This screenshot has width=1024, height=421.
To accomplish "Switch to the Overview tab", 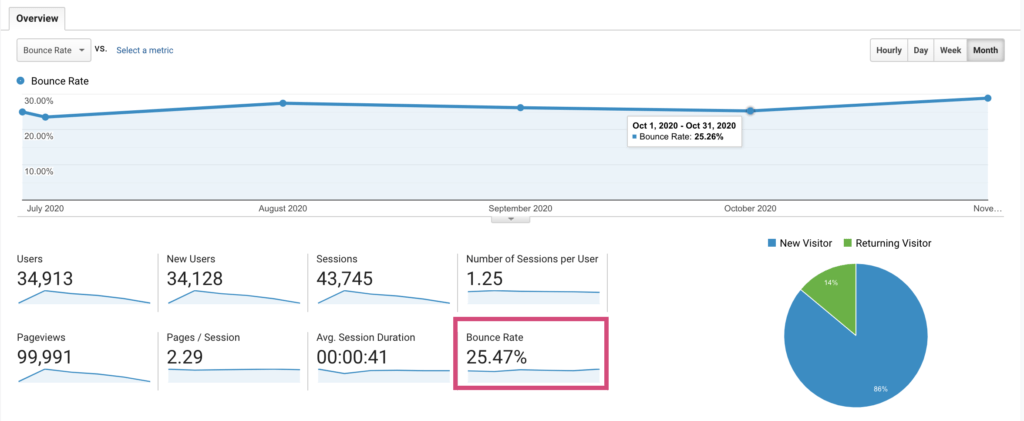I will coord(38,18).
